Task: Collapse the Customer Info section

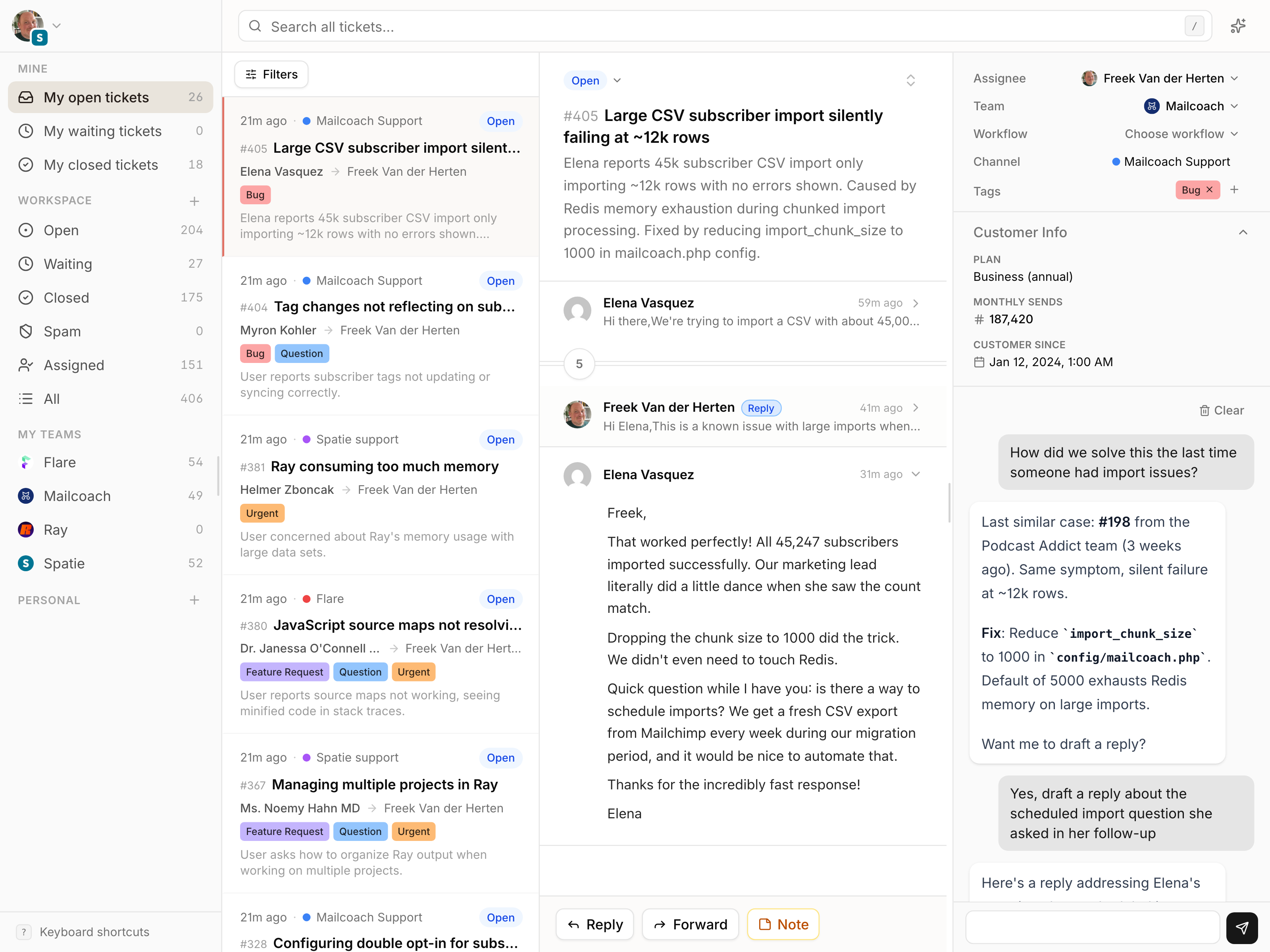Action: pyautogui.click(x=1243, y=232)
